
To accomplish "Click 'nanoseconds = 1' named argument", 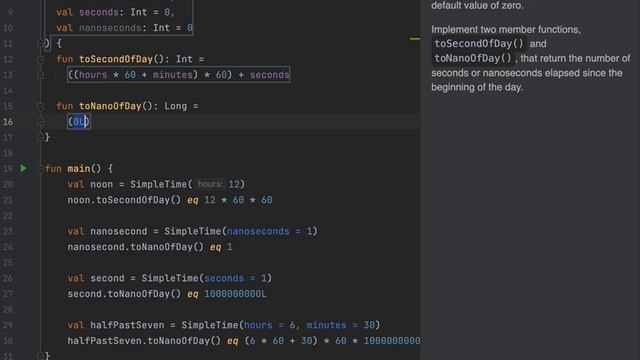I will click(x=269, y=231).
